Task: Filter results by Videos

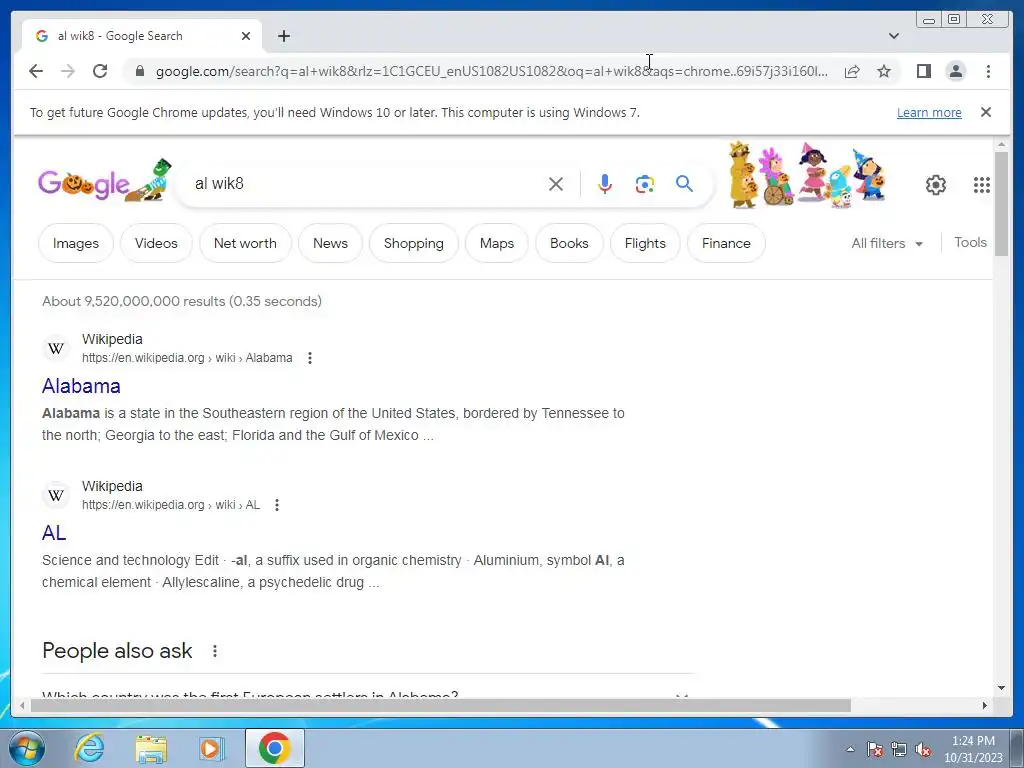Action: click(x=156, y=243)
